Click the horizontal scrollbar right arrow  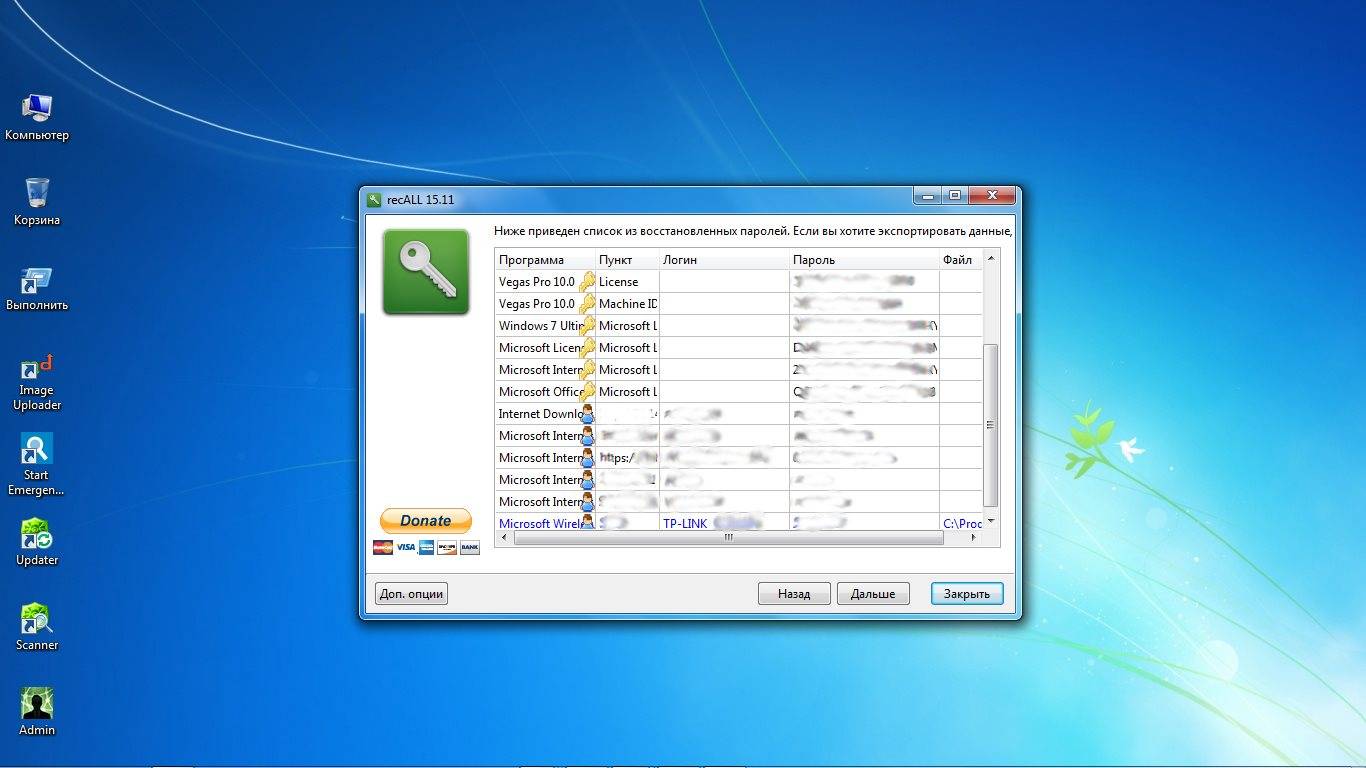click(x=975, y=538)
